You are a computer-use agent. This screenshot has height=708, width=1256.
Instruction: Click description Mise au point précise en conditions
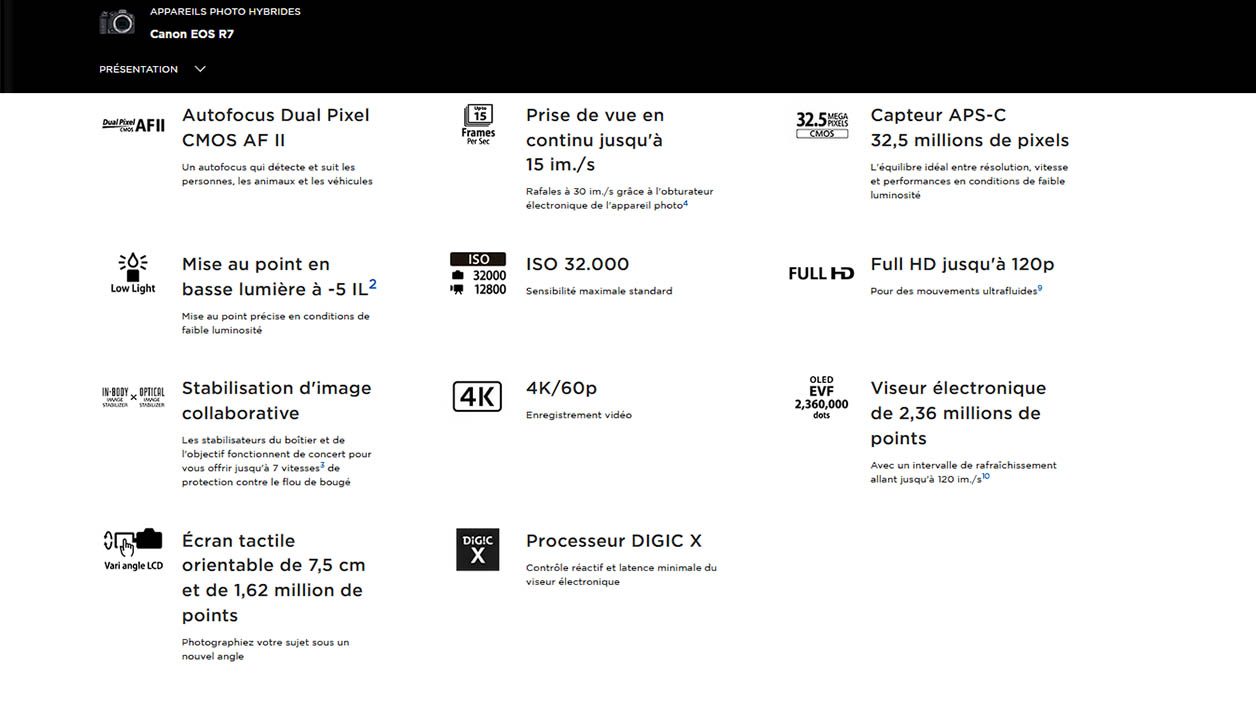(x=276, y=323)
